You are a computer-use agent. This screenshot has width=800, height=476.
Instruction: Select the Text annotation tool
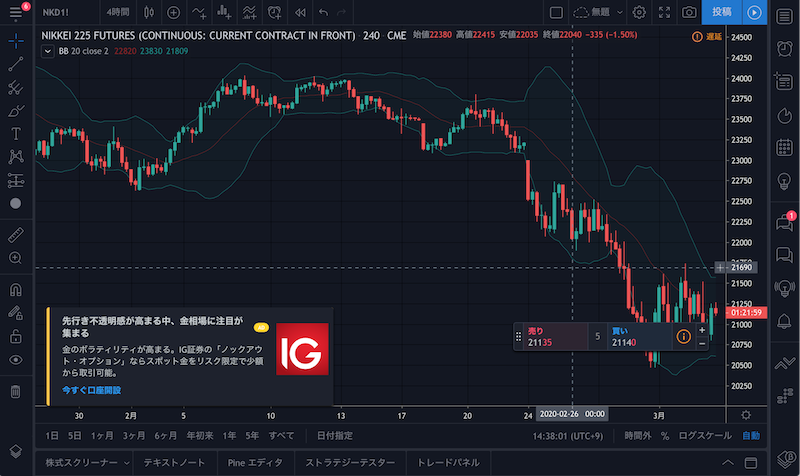15,133
